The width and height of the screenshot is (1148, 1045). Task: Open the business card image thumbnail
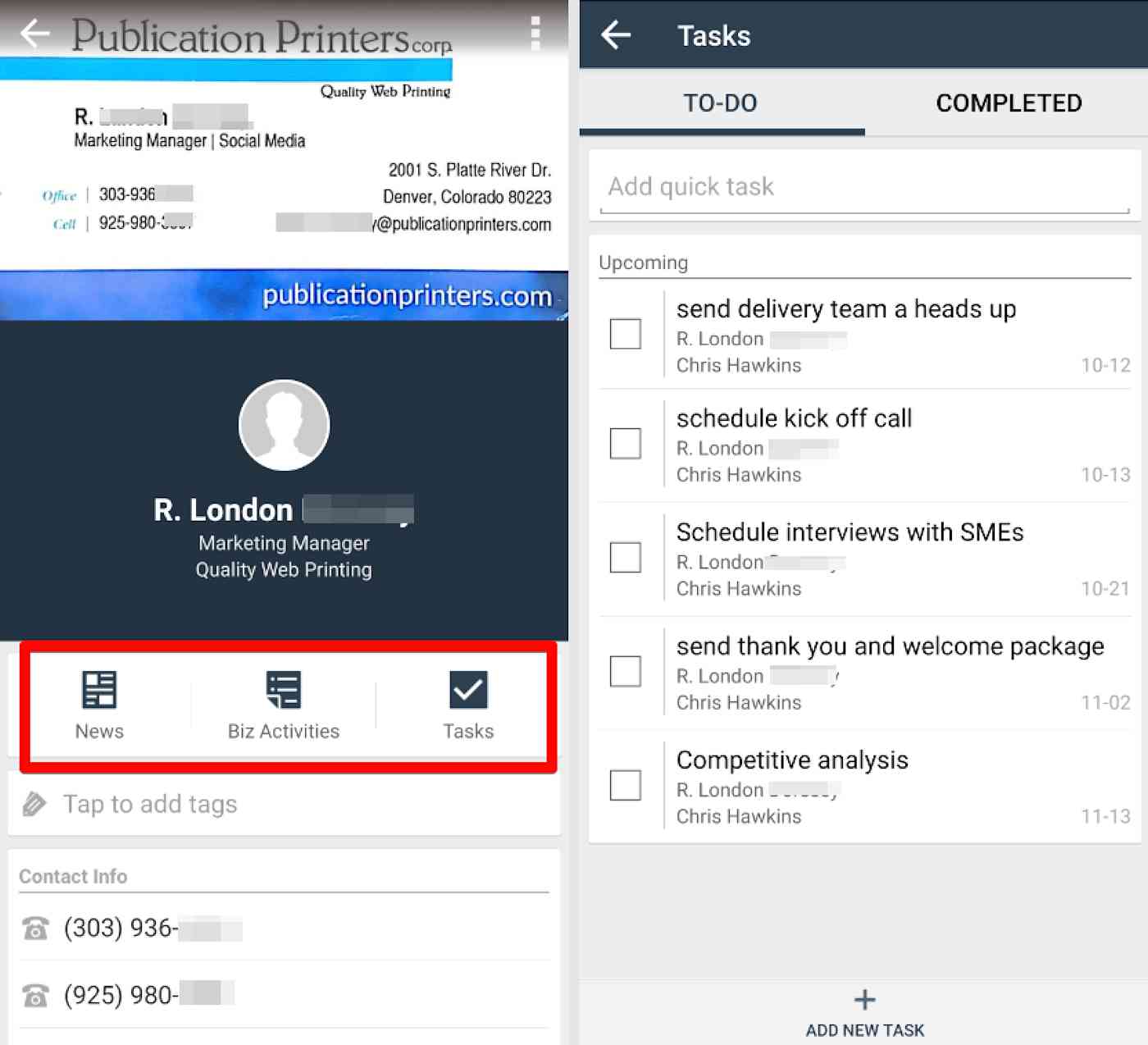284,160
